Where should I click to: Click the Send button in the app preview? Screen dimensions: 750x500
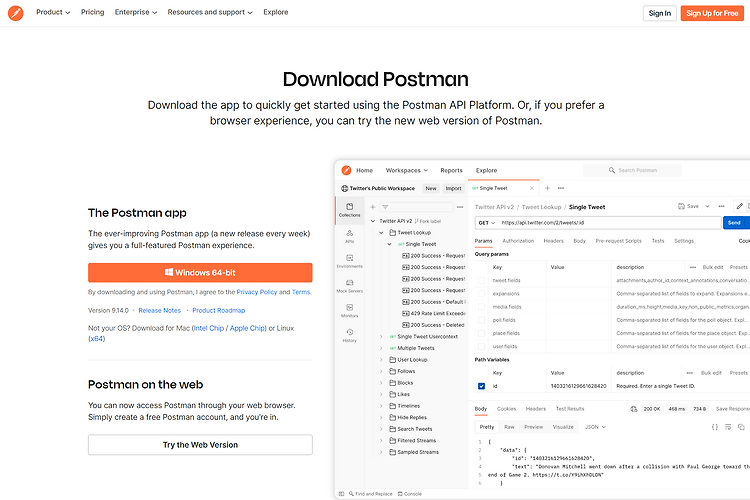pos(736,223)
